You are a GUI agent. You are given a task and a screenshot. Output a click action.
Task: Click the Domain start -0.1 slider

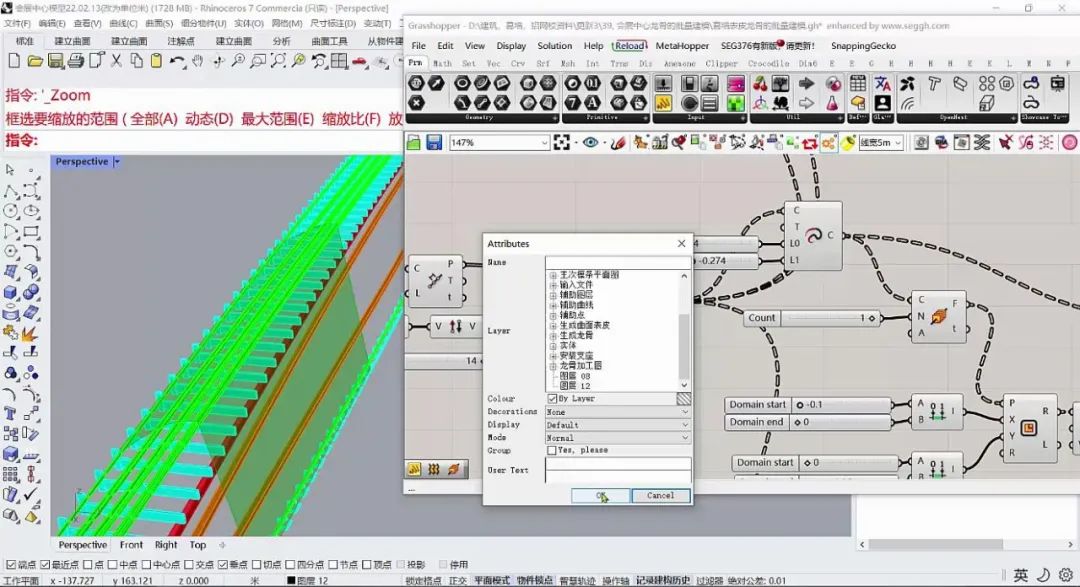point(809,404)
